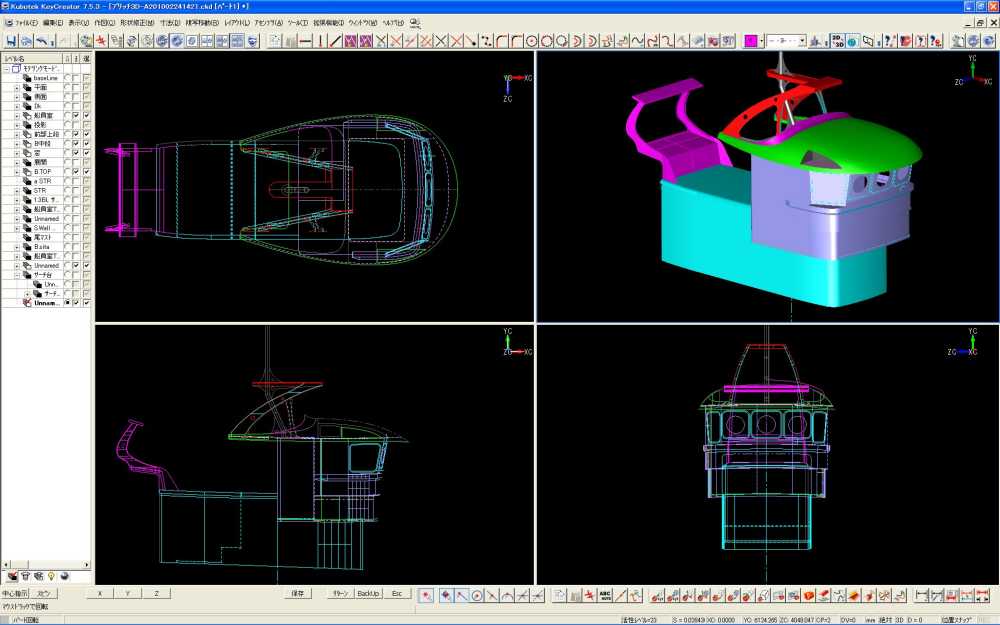Collapse the サーチ台 level tree node
The height and width of the screenshot is (625, 1000).
(17, 274)
